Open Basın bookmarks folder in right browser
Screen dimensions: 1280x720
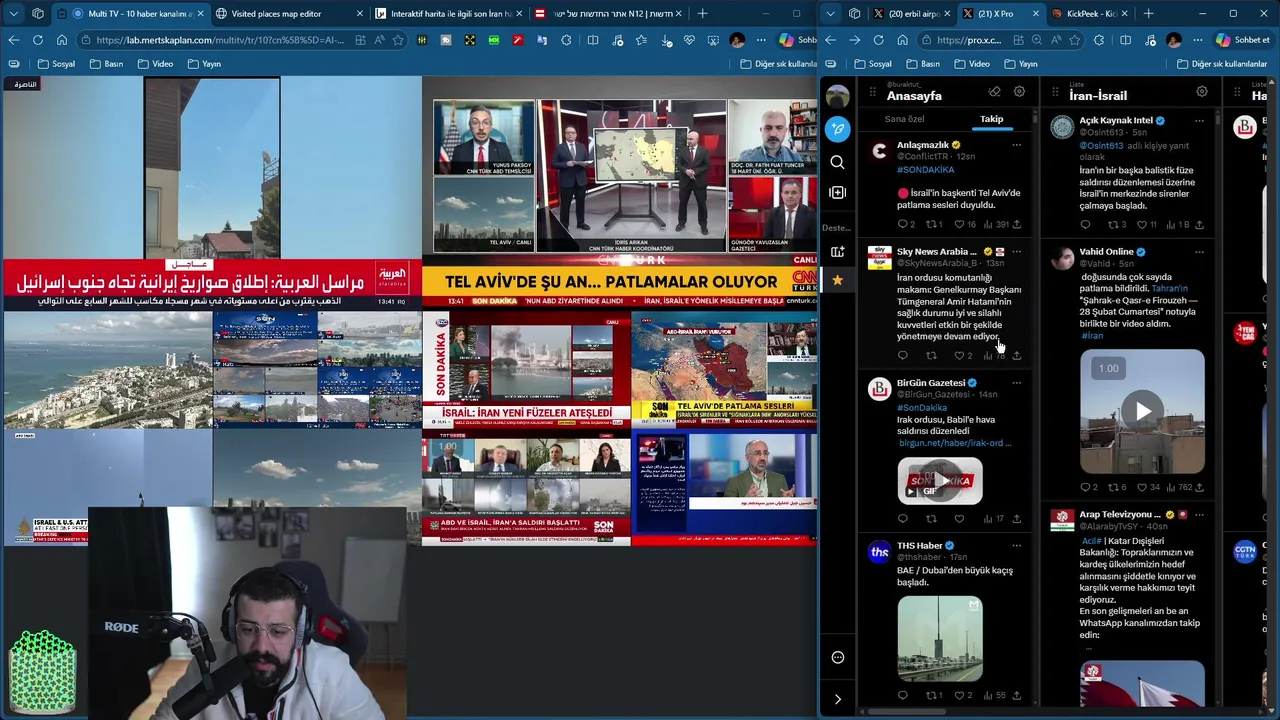click(x=923, y=64)
